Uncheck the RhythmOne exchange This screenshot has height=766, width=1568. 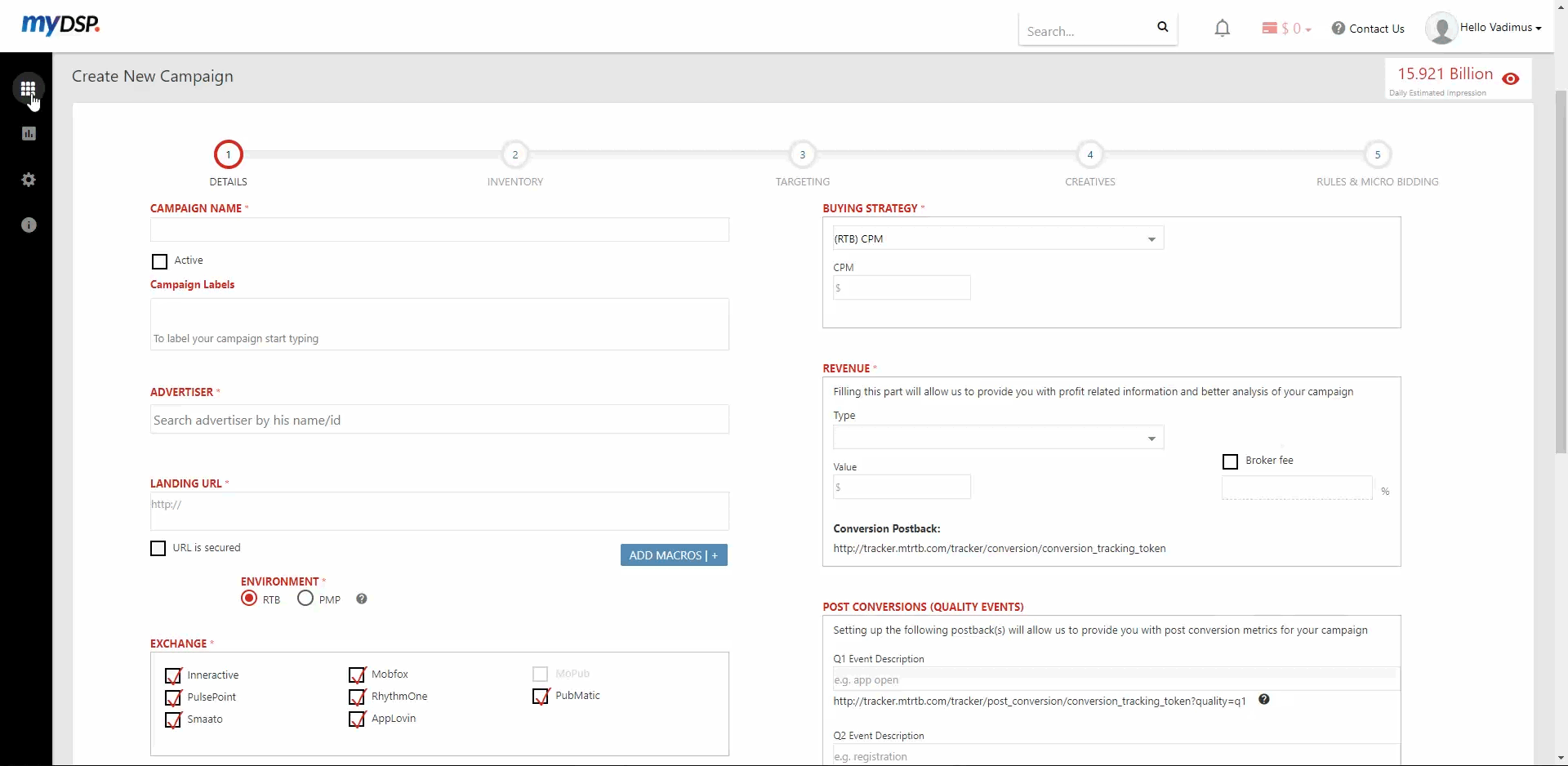click(357, 697)
